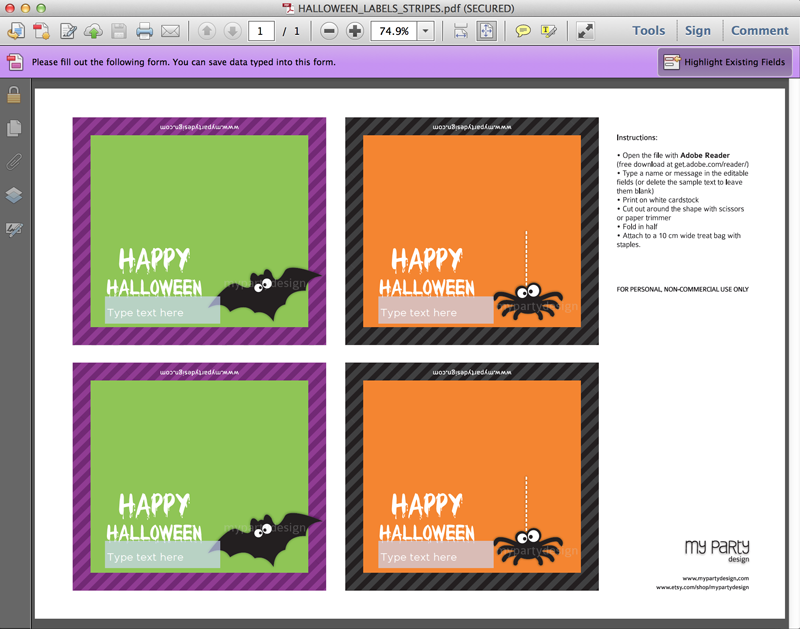
Task: Add a sticky note comment
Action: pos(523,31)
